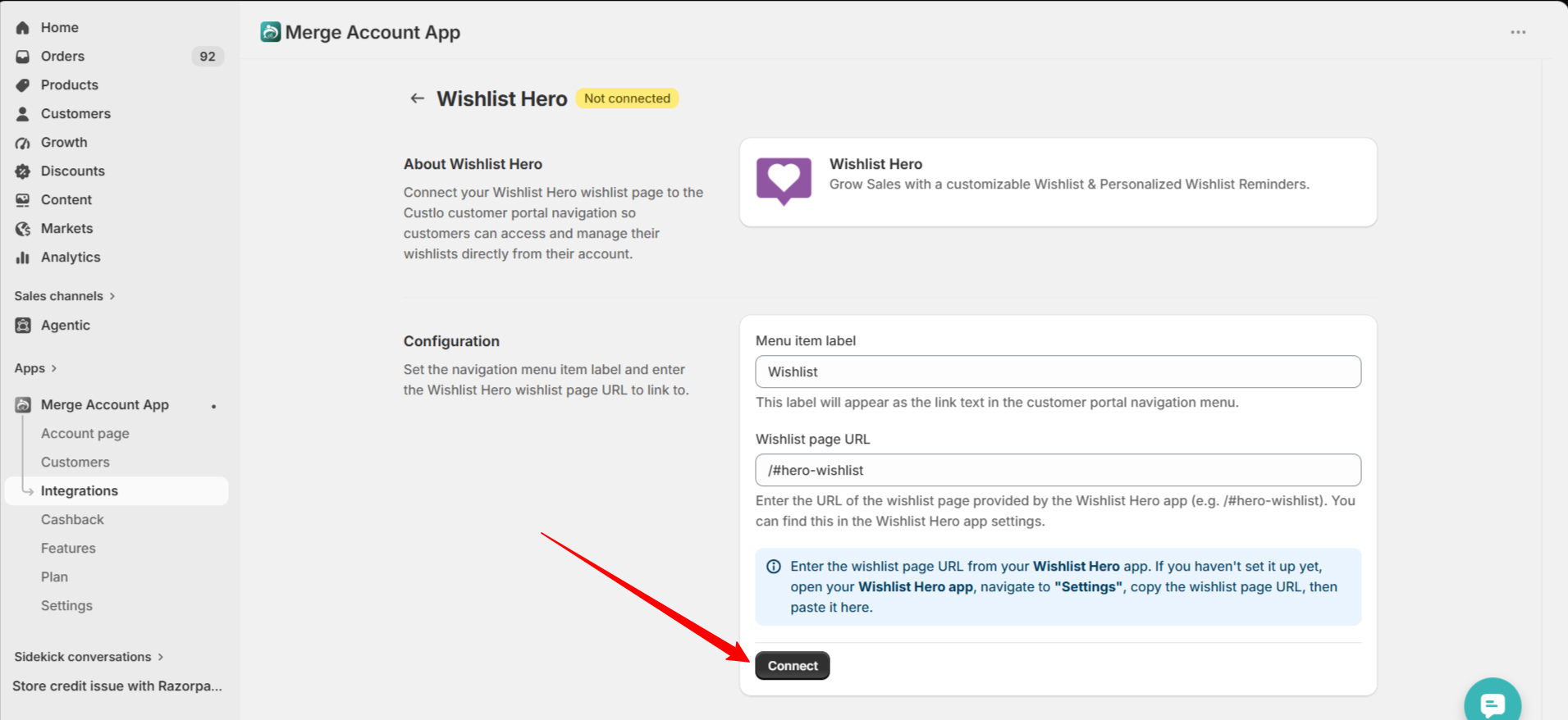Viewport: 1568px width, 720px height.
Task: Select Integrations in app submenu
Action: click(x=117, y=491)
